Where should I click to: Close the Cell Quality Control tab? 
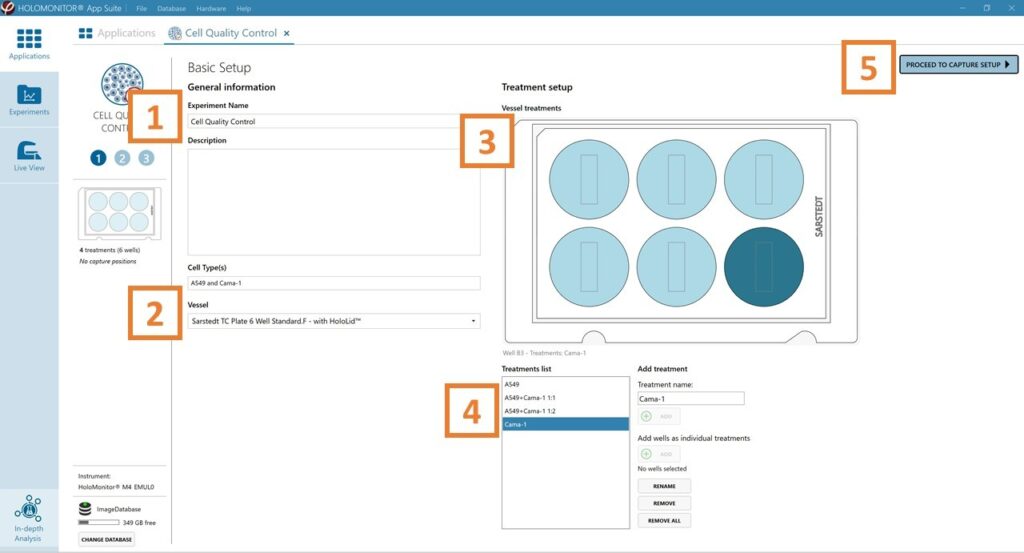tap(287, 33)
